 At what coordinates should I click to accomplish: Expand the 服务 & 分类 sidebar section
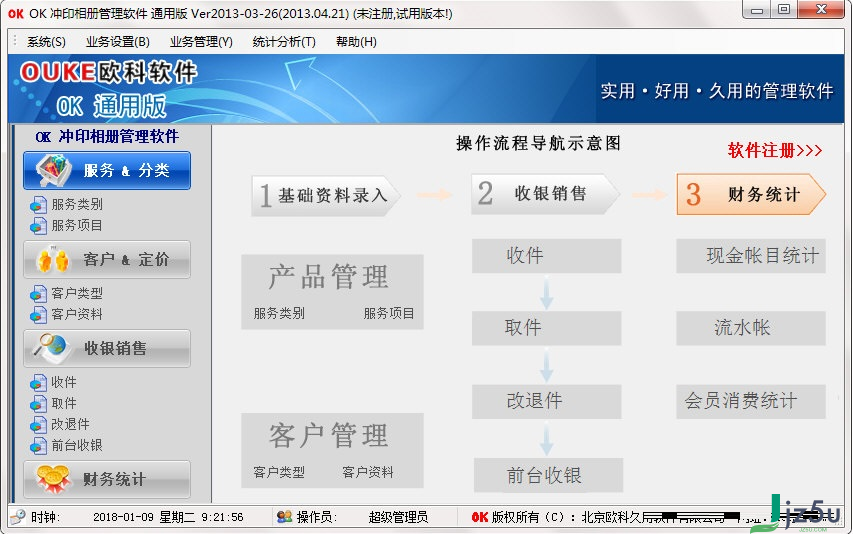tap(107, 170)
